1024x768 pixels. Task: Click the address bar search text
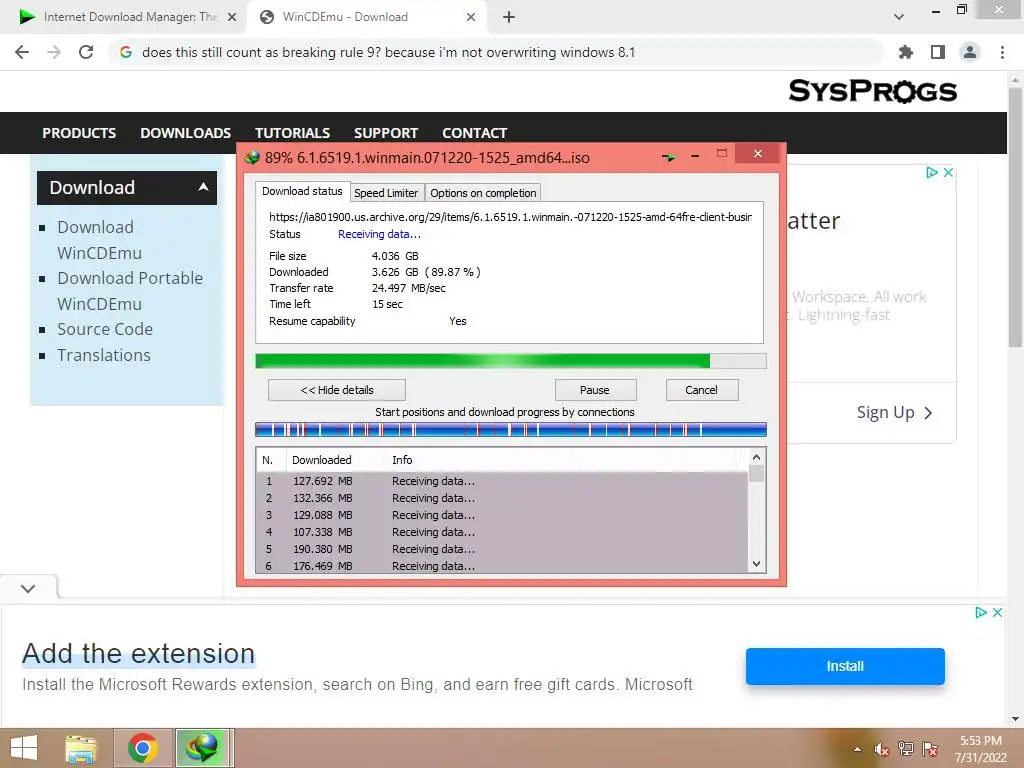388,52
